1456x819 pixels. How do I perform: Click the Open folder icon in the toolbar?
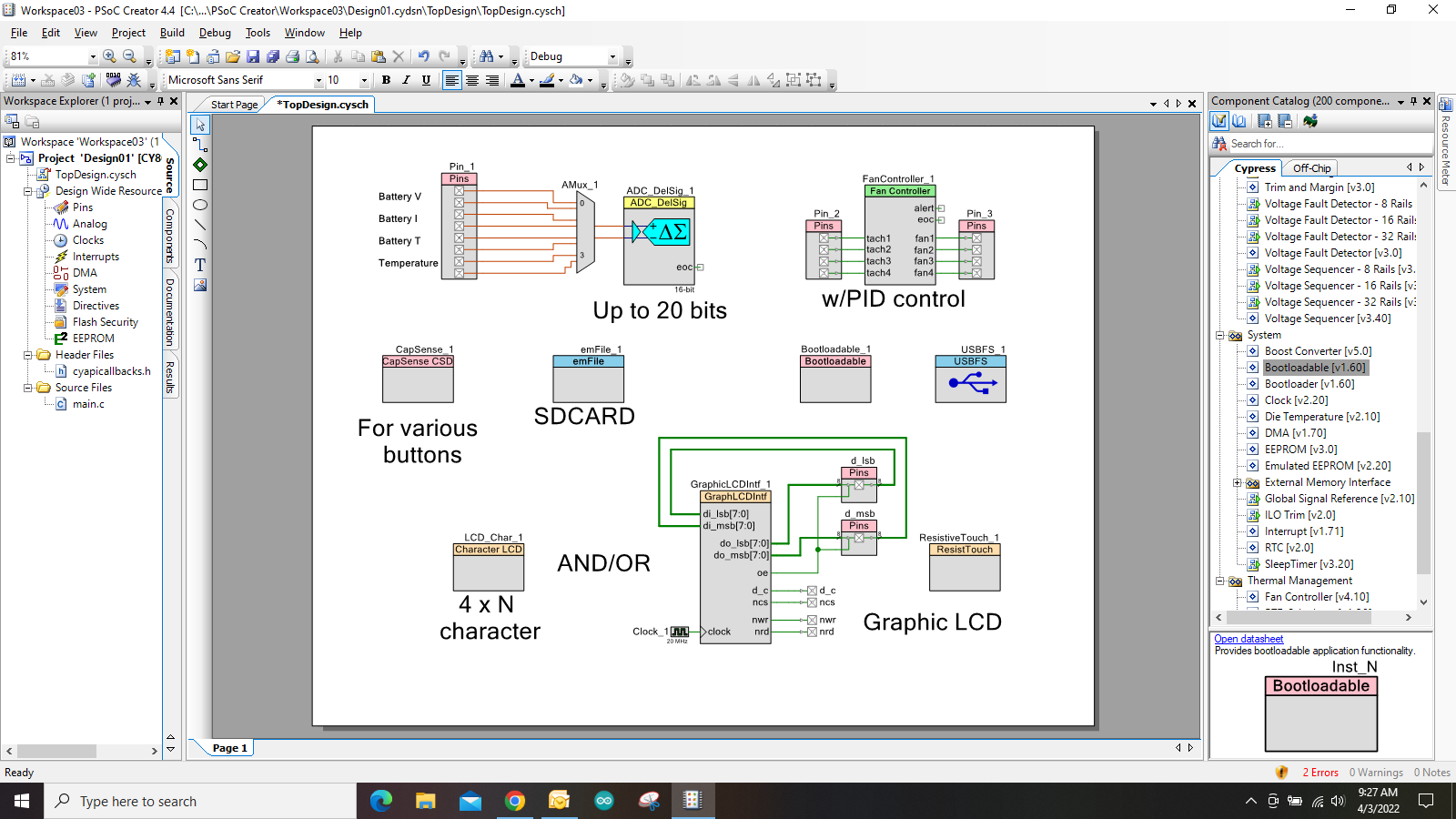[233, 56]
